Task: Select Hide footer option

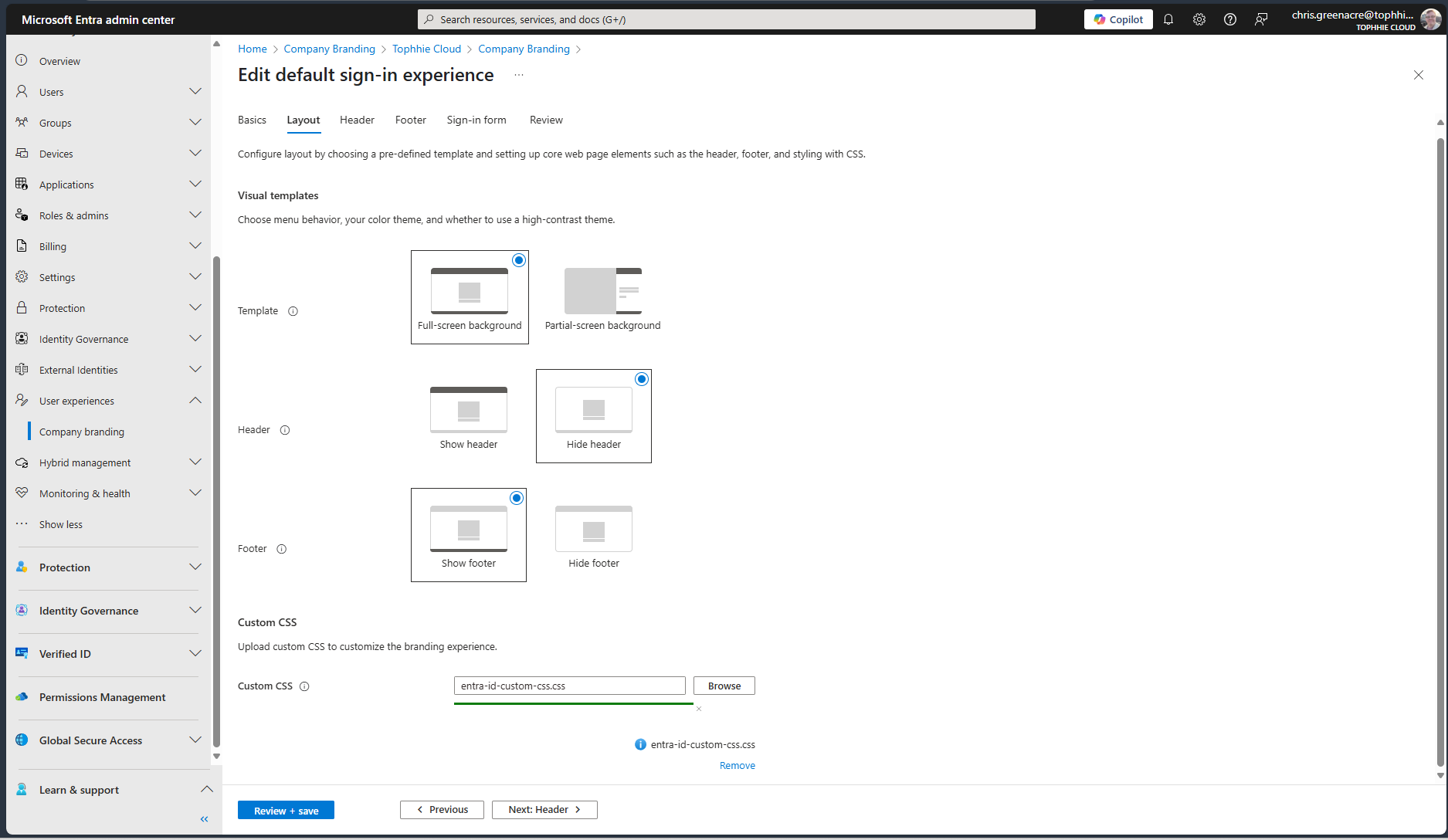Action: tap(594, 535)
